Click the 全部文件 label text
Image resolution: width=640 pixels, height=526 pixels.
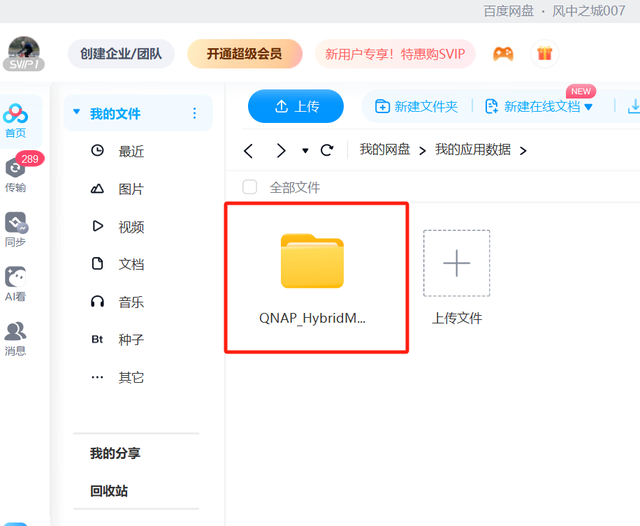(295, 188)
